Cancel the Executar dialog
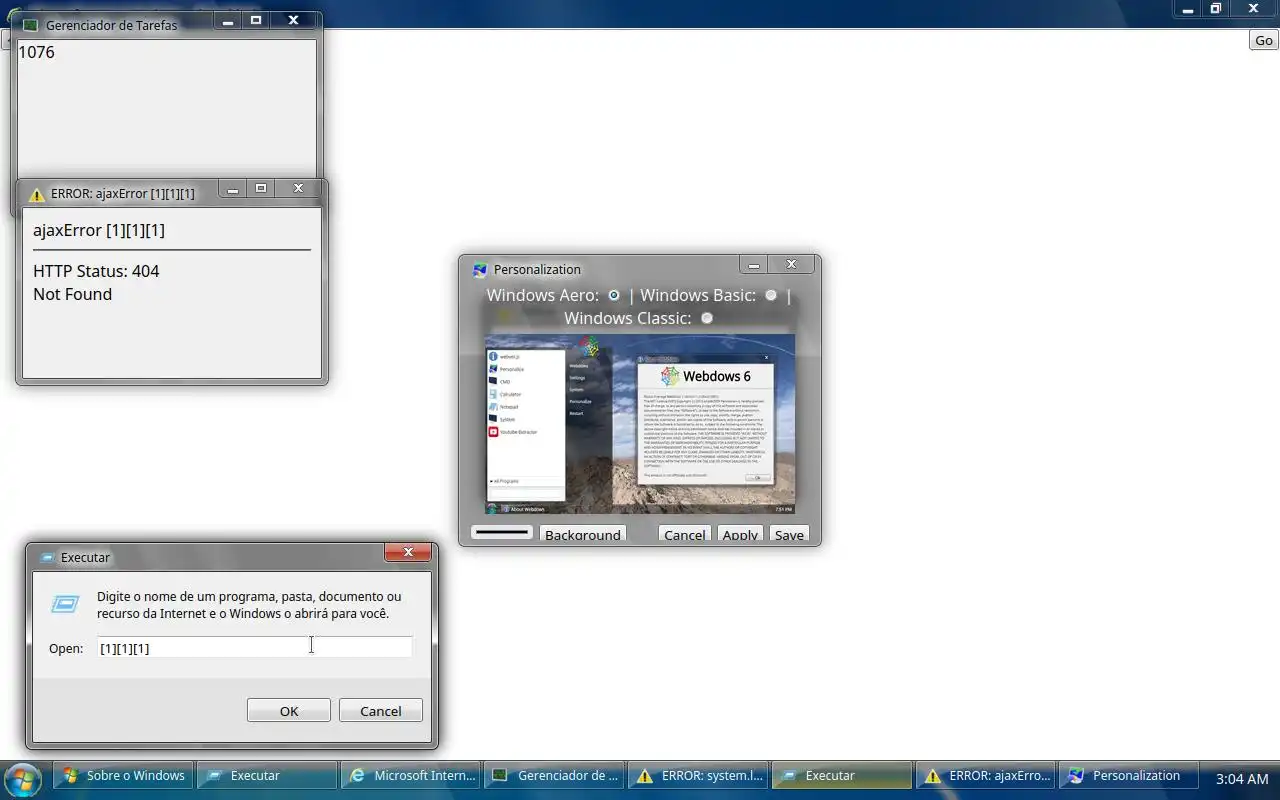This screenshot has width=1280, height=800. (x=381, y=710)
